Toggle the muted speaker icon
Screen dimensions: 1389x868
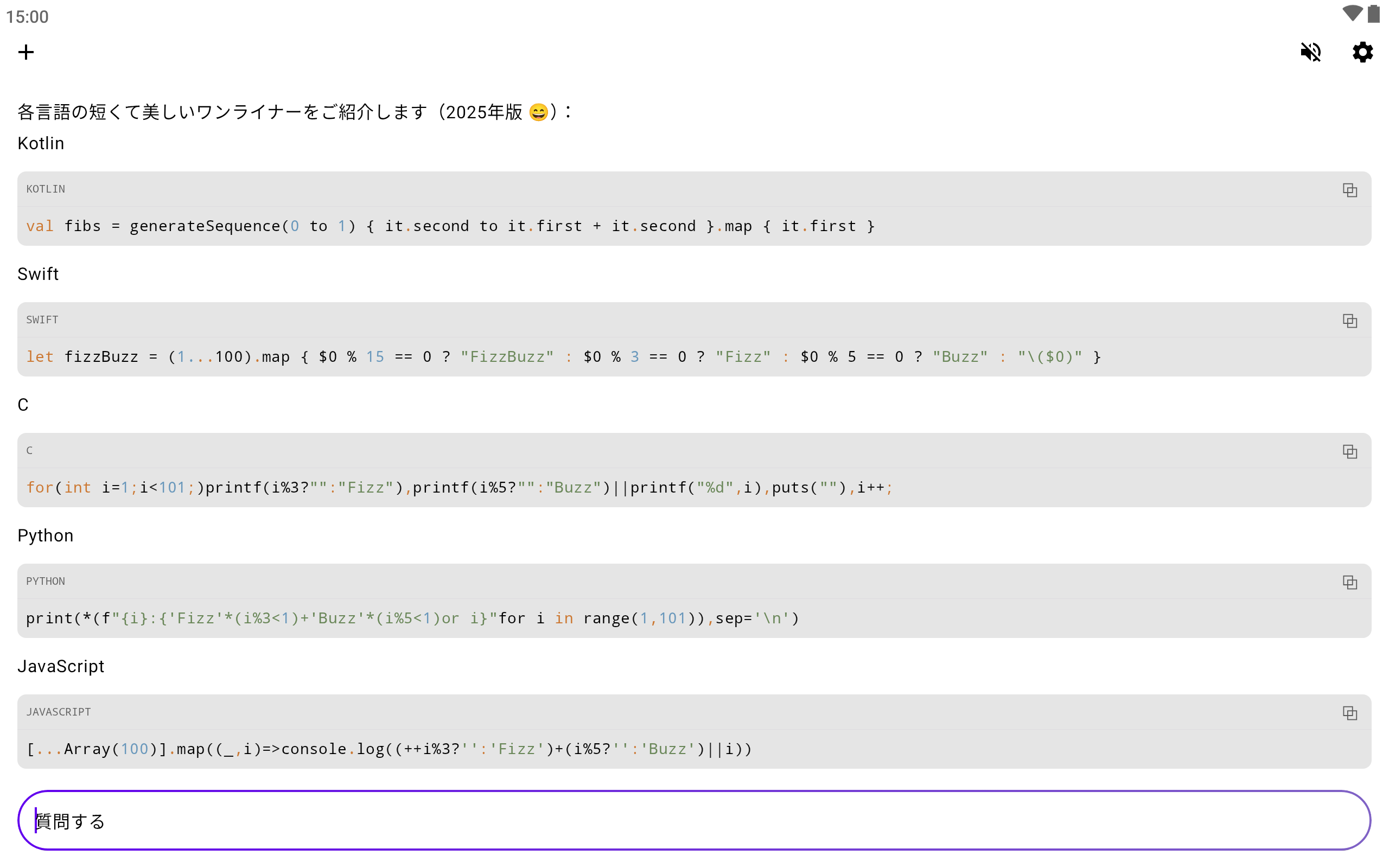click(x=1310, y=52)
